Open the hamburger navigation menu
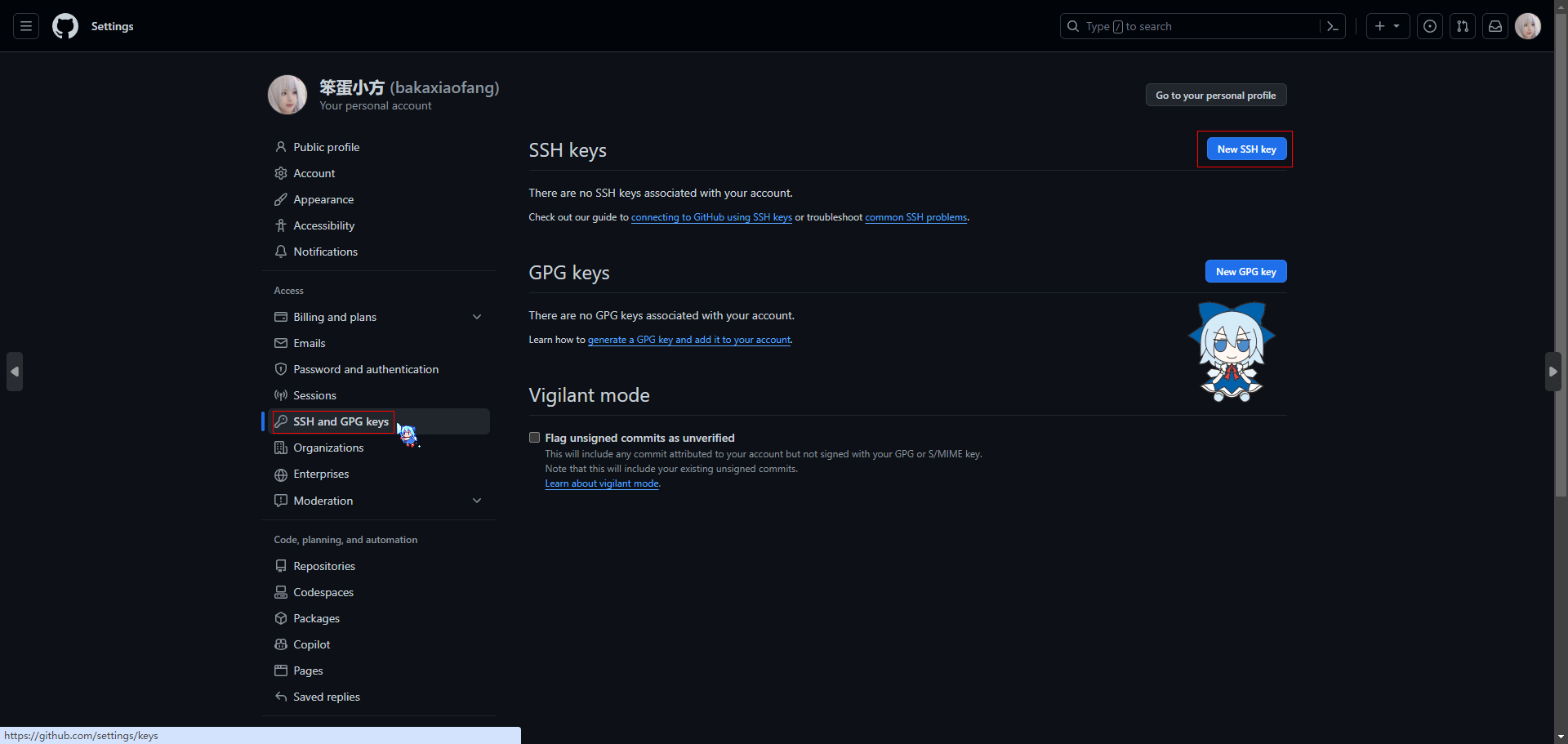 click(26, 26)
